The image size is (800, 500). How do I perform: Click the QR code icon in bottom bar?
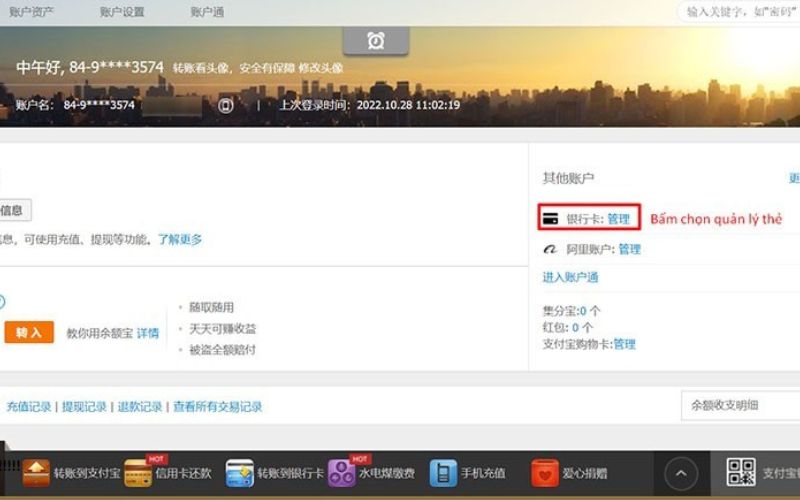point(741,472)
